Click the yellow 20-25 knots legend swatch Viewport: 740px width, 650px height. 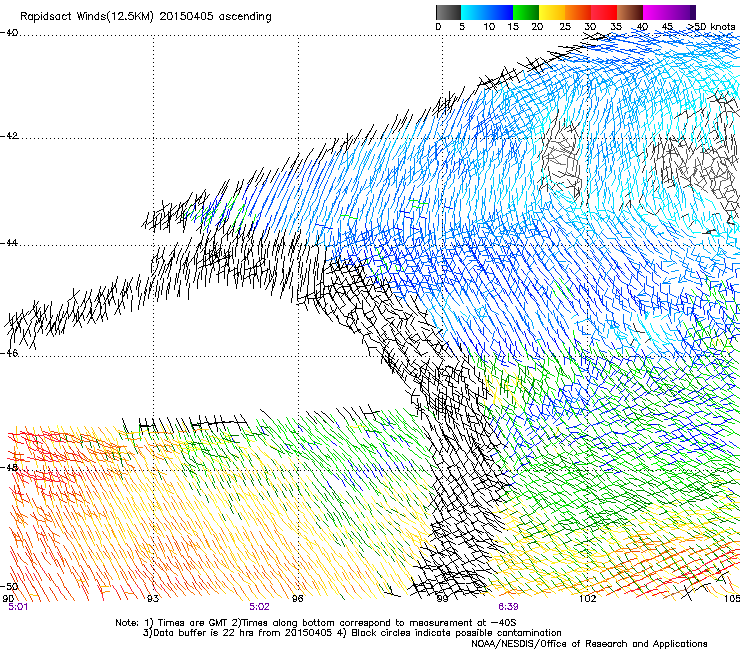[x=552, y=12]
